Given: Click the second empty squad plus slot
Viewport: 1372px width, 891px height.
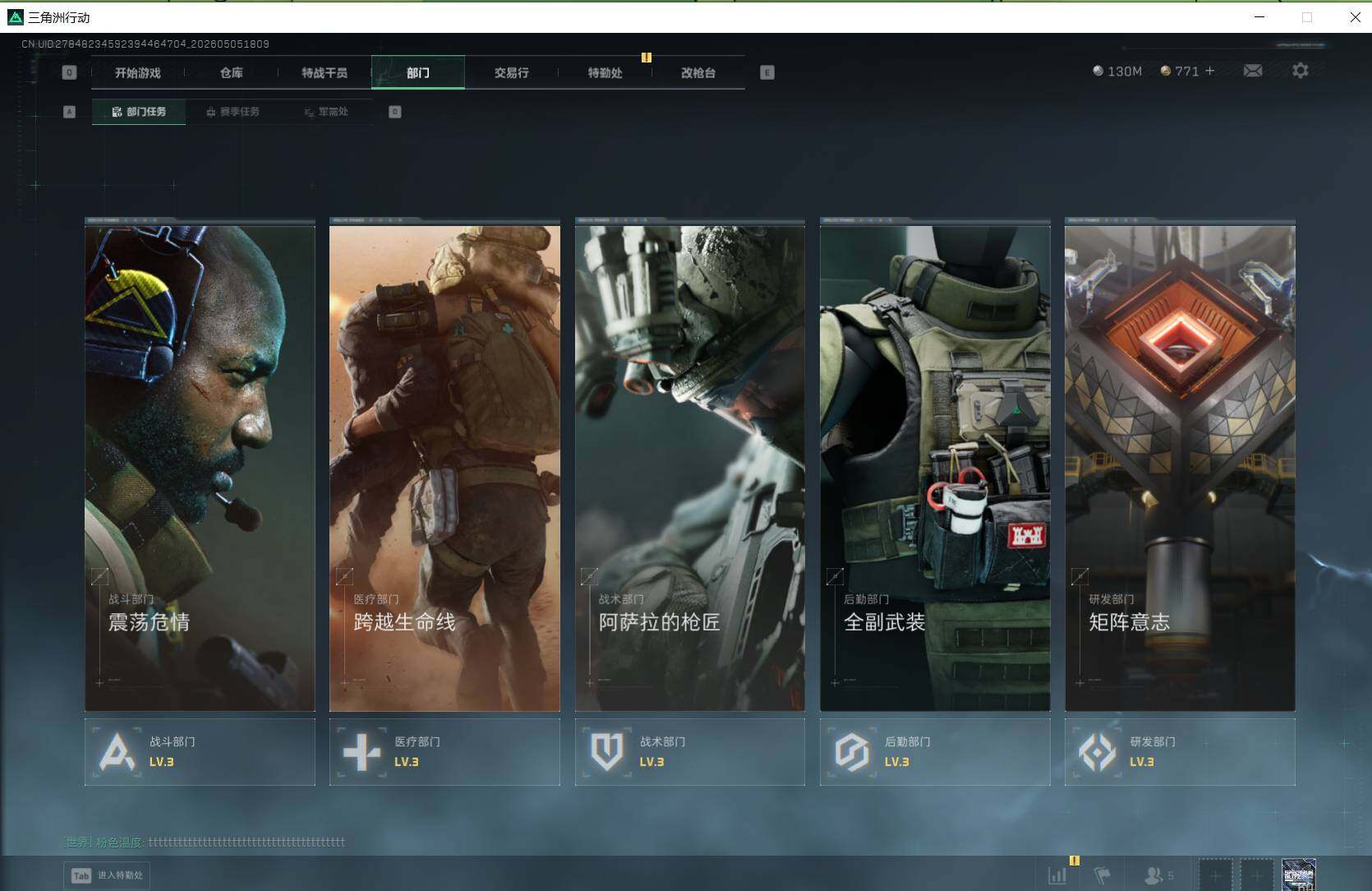Looking at the screenshot, I should [1256, 875].
